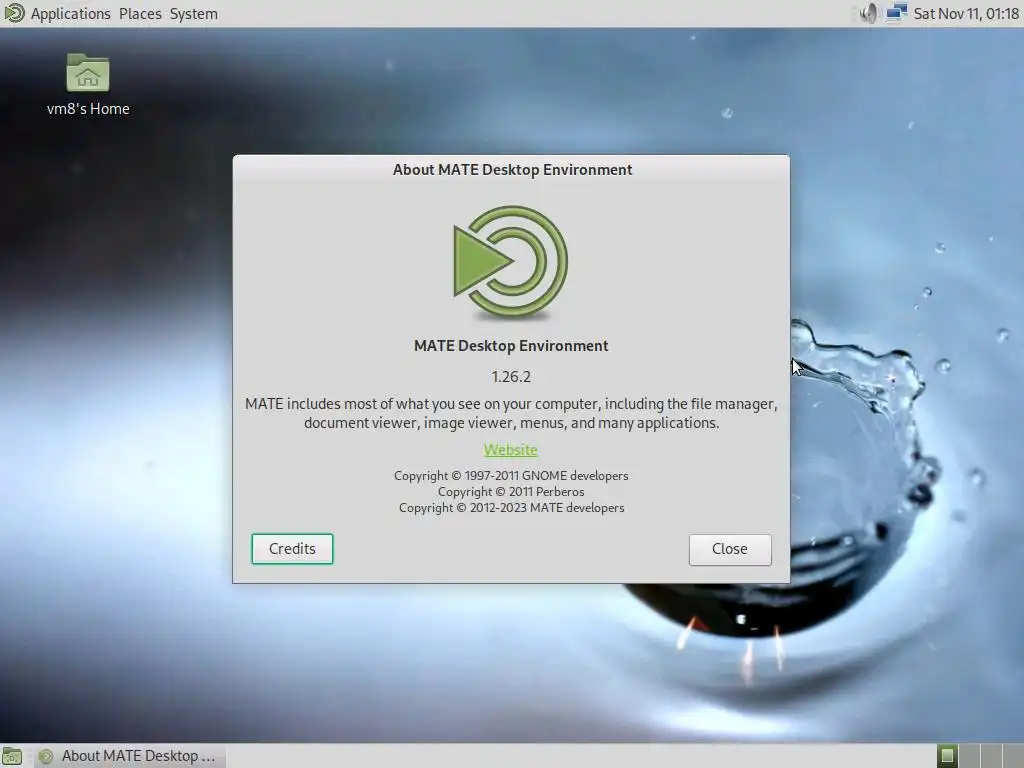Open vm8's Home folder icon
1024x768 pixels.
pos(88,85)
